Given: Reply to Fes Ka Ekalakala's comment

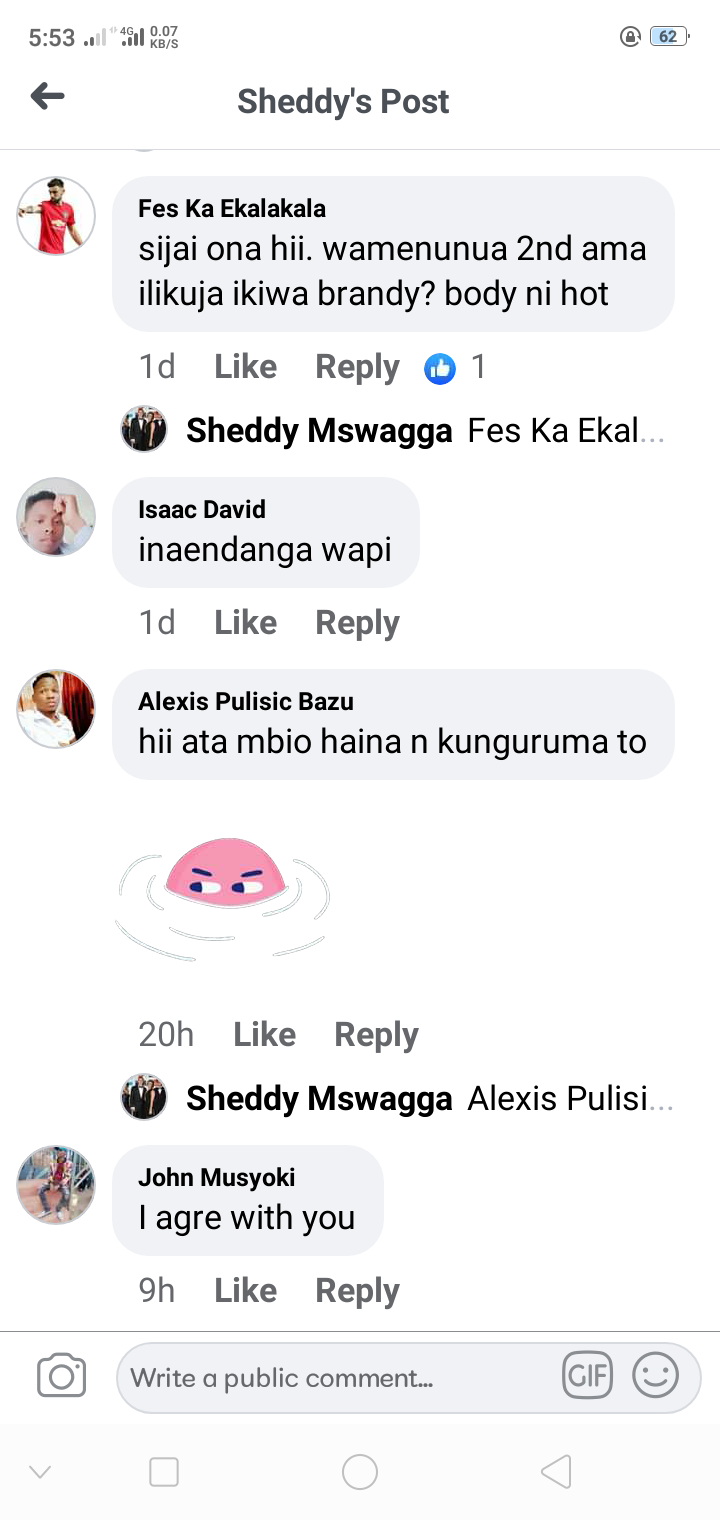Looking at the screenshot, I should pos(357,368).
